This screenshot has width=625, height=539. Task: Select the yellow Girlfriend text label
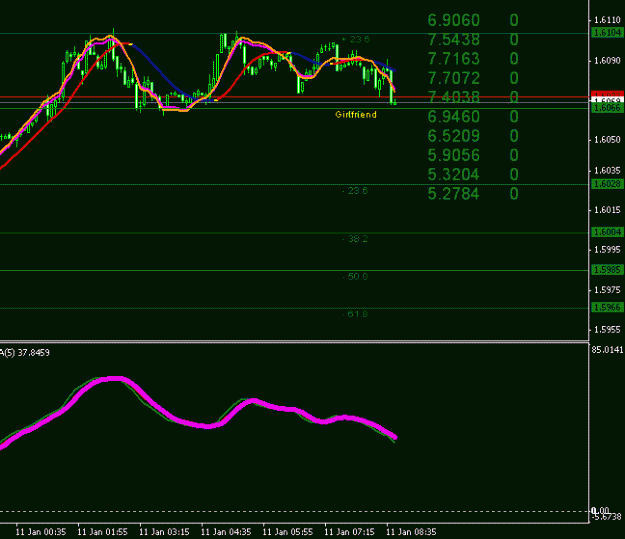tap(356, 115)
